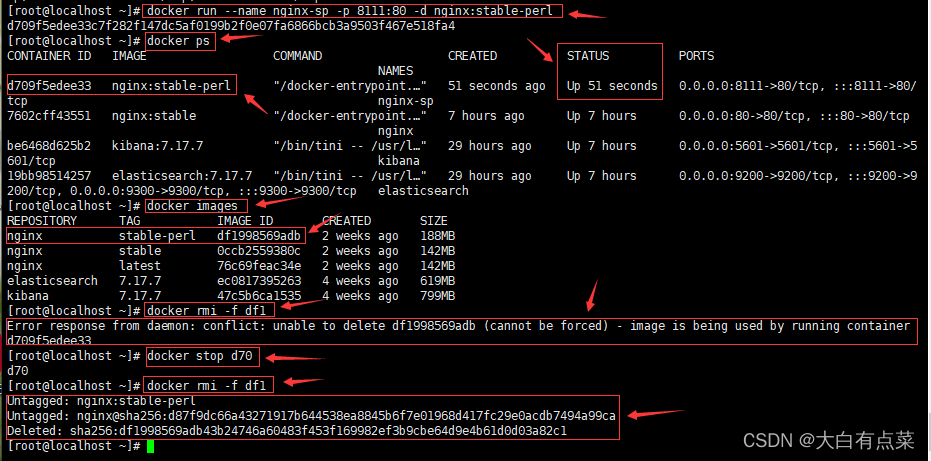
Task: Click the latest tag
Action: [140, 266]
